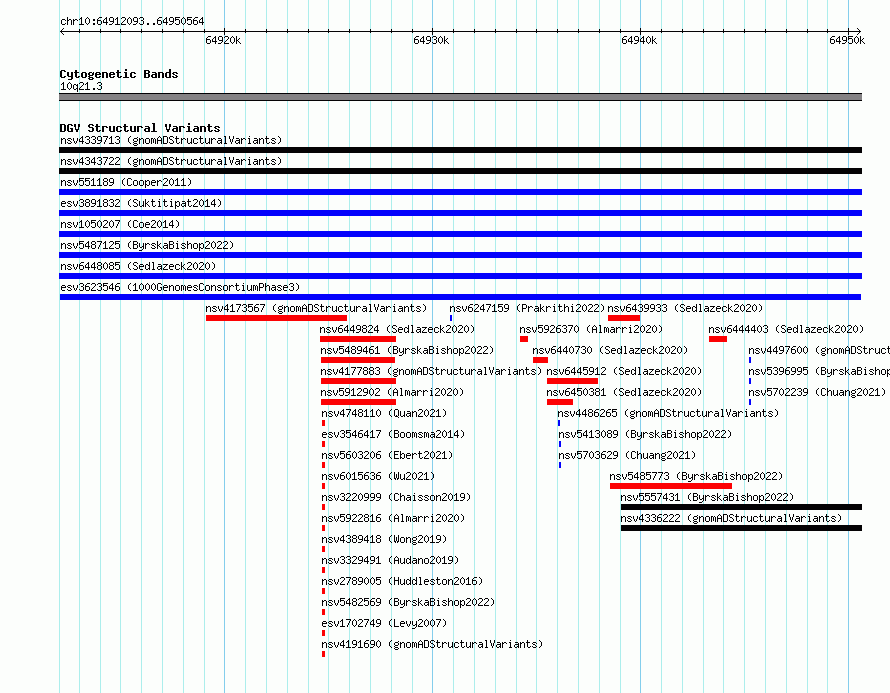890x693 pixels.
Task: Click nsv5482569 (ByrskaBishop2022) label
Action: tap(408, 602)
